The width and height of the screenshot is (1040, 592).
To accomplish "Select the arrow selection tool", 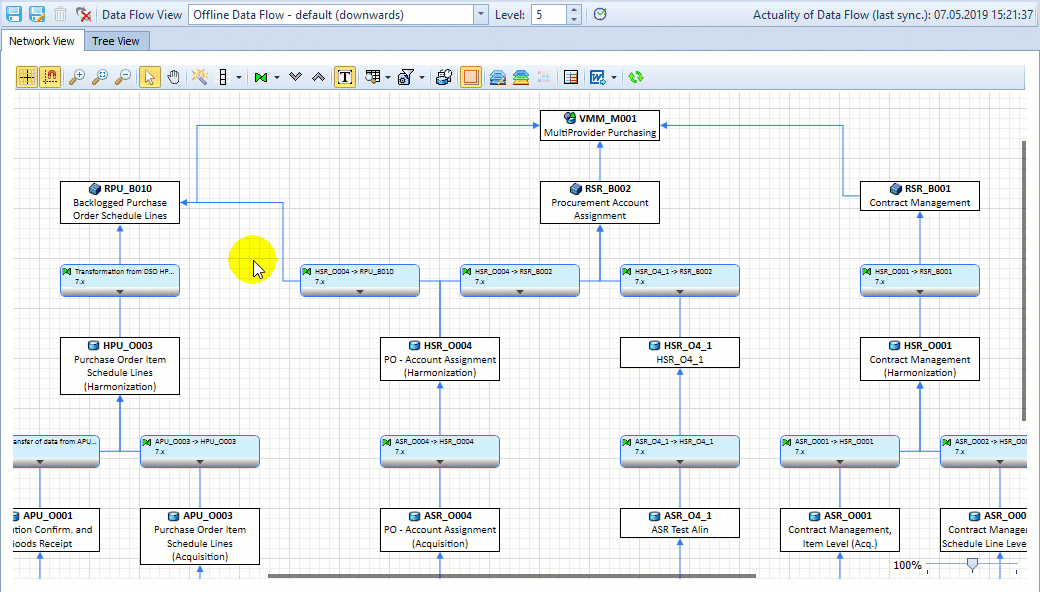I will tap(149, 76).
